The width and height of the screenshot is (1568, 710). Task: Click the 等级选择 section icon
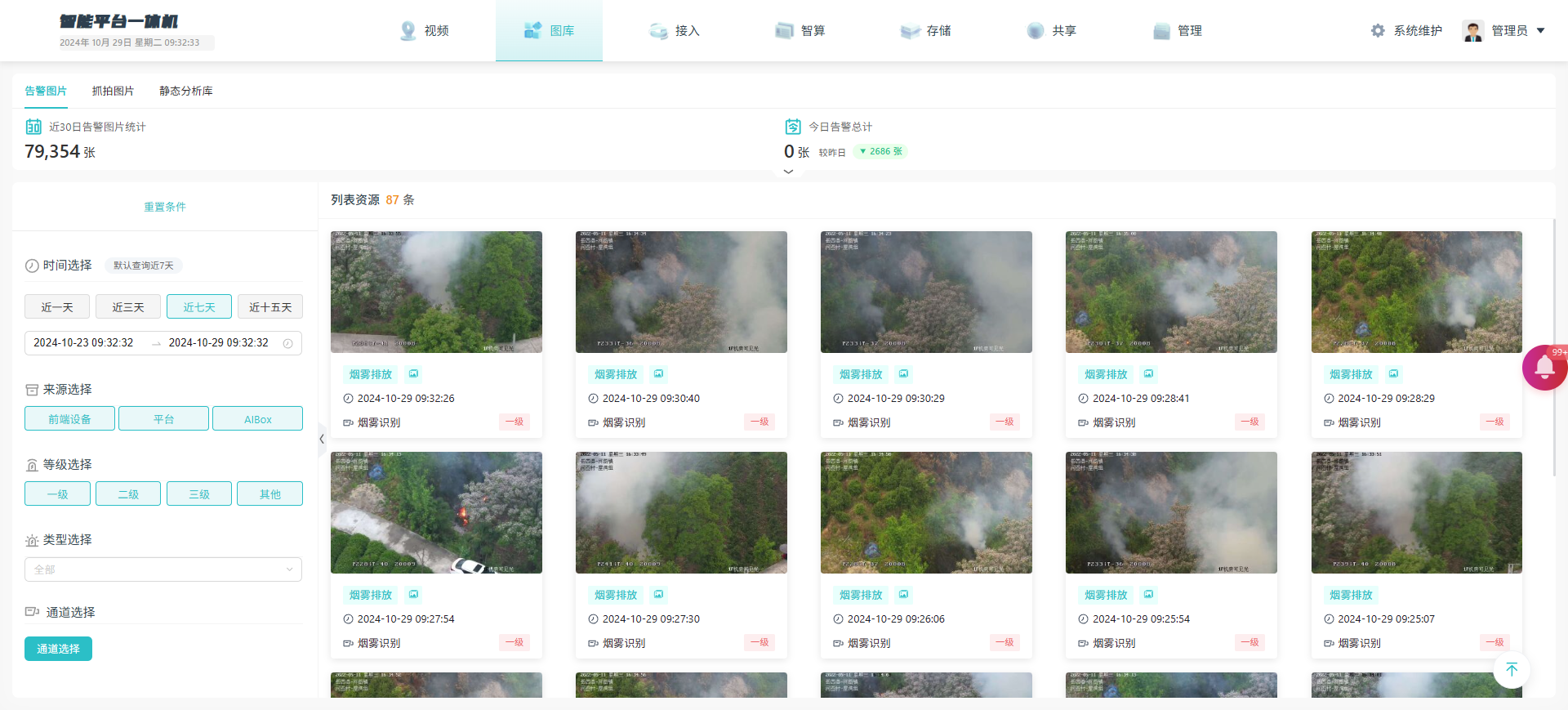[x=32, y=465]
